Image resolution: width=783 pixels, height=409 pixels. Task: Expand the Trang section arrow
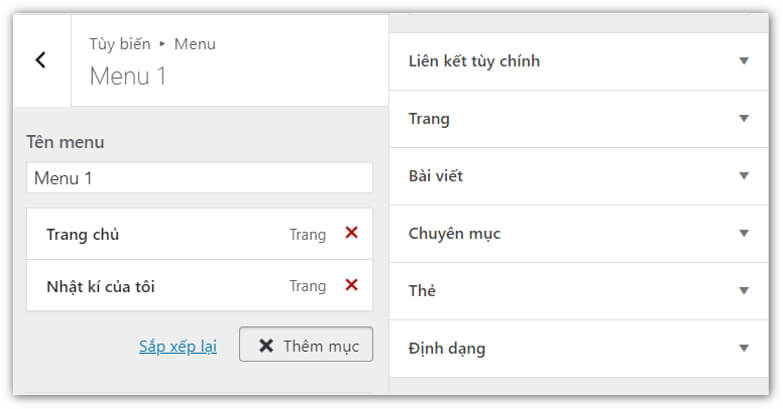(743, 118)
